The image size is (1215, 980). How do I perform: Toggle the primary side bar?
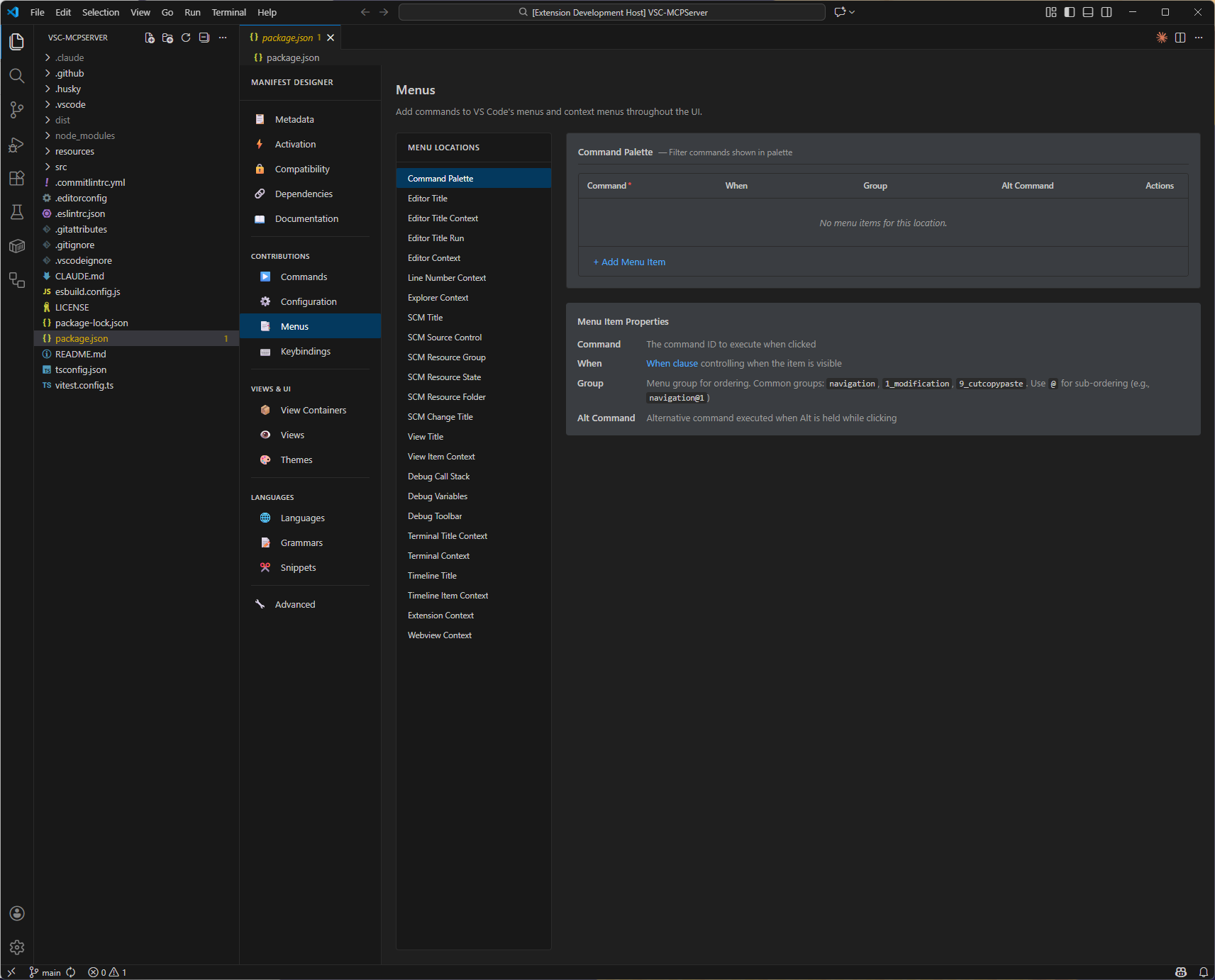pos(1070,12)
